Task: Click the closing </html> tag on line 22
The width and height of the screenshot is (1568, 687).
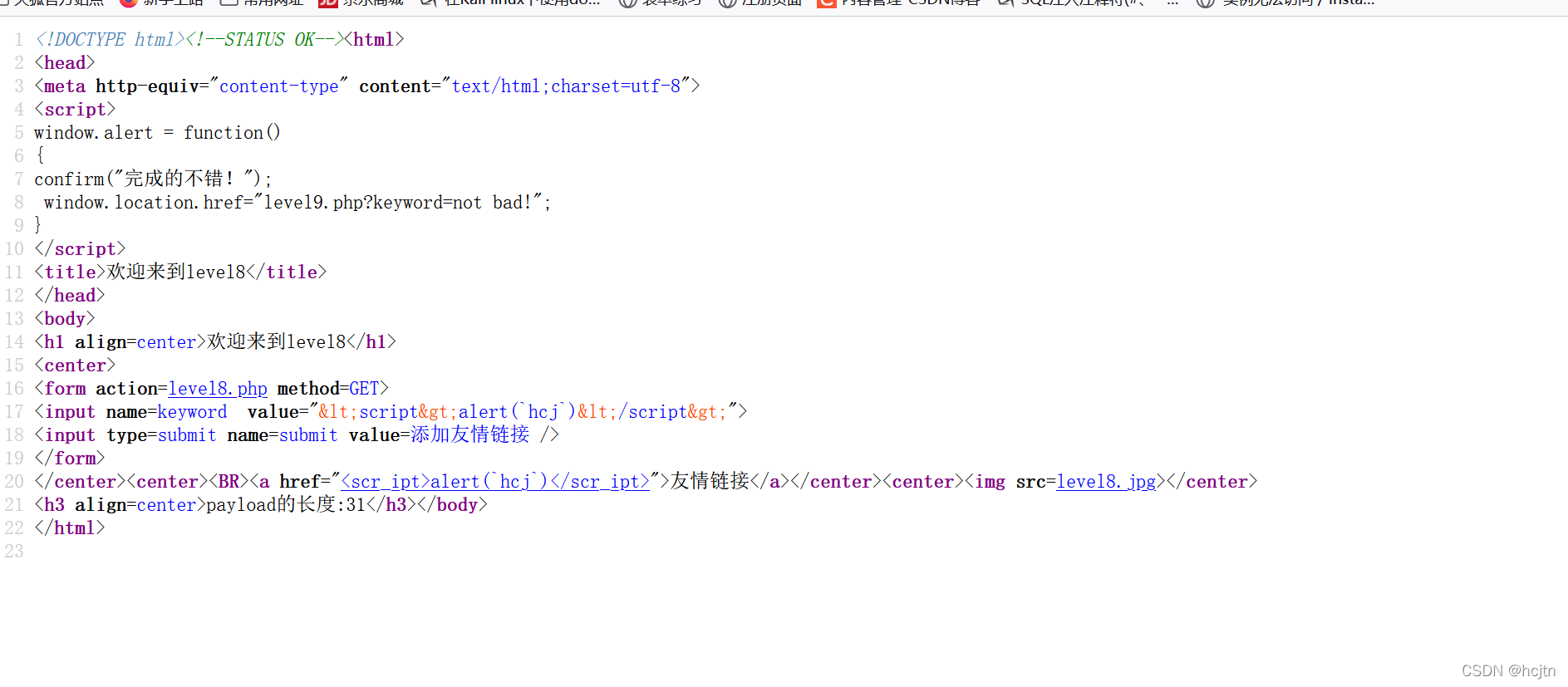Action: pos(70,528)
